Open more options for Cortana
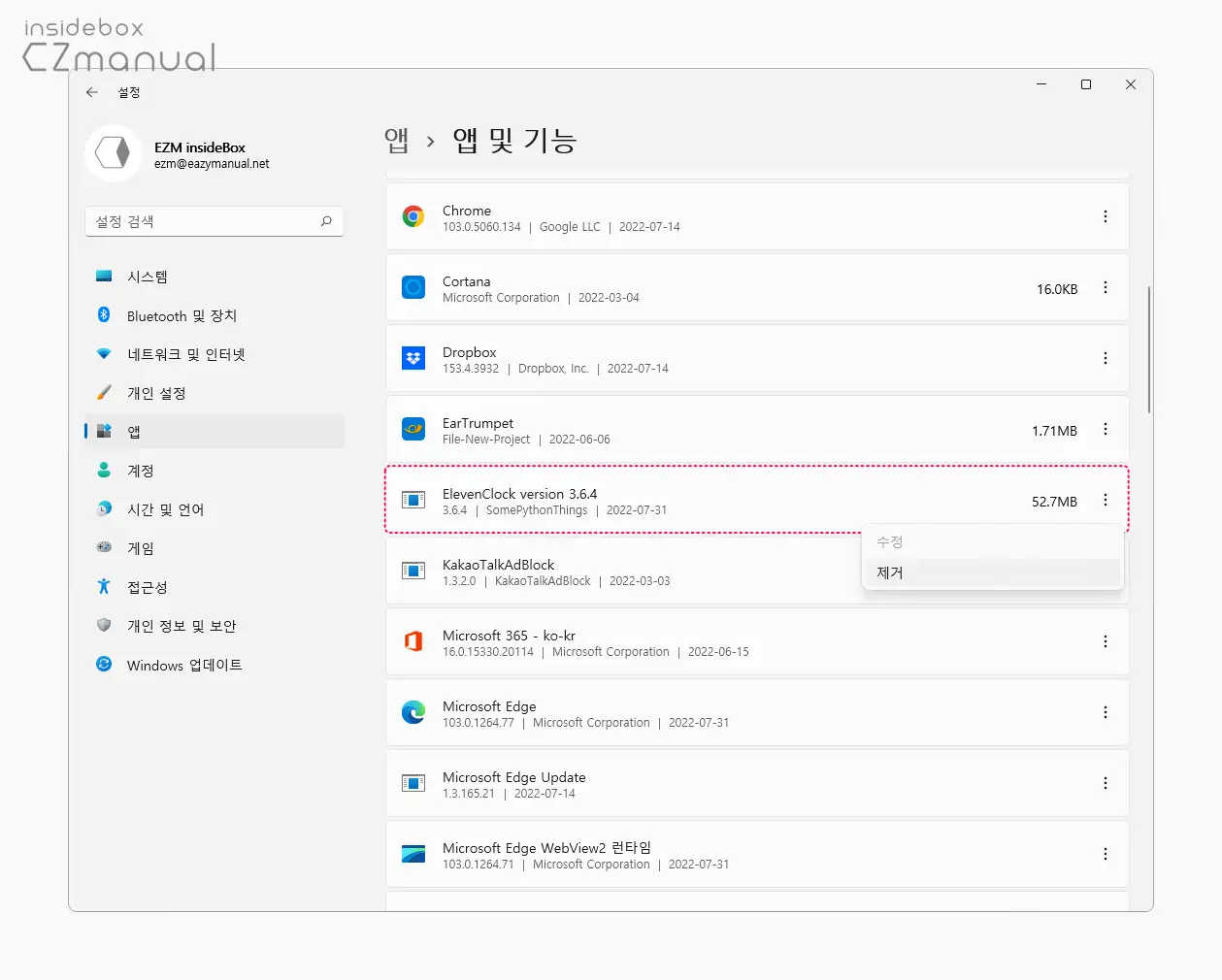 pos(1106,288)
